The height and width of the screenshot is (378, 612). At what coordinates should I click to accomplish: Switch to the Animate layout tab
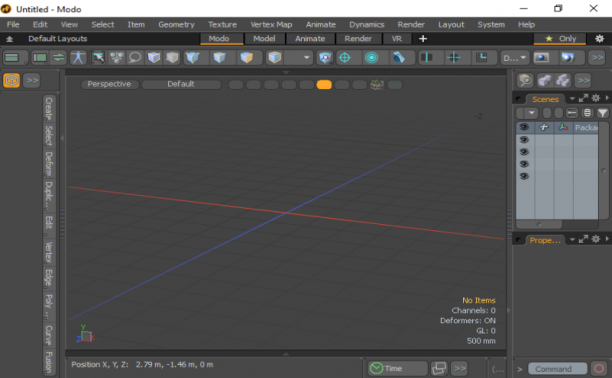point(310,39)
